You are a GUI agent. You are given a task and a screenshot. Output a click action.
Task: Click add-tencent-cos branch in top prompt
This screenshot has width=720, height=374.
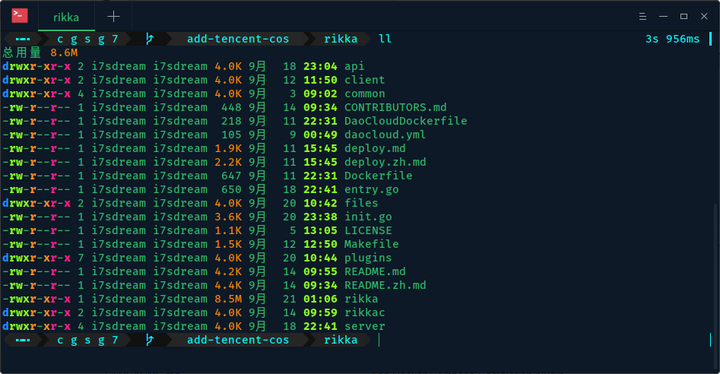tap(238, 39)
